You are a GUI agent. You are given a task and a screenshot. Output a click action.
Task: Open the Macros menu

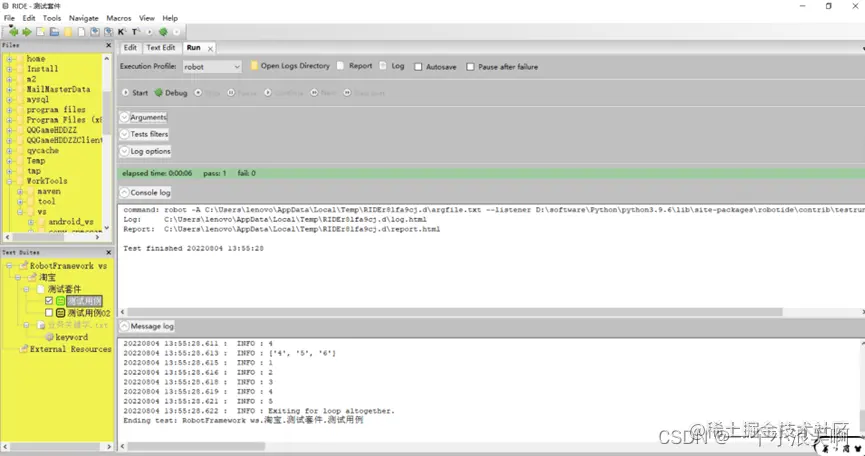[x=119, y=18]
